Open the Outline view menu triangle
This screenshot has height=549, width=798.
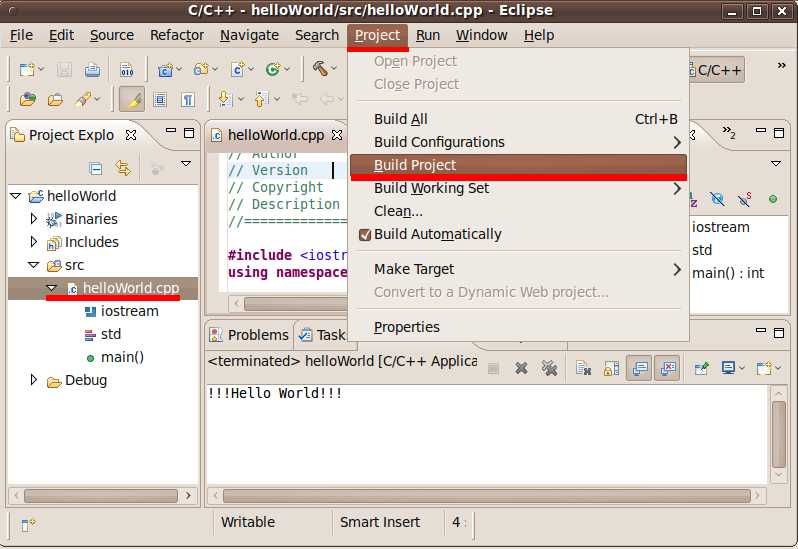tap(776, 163)
